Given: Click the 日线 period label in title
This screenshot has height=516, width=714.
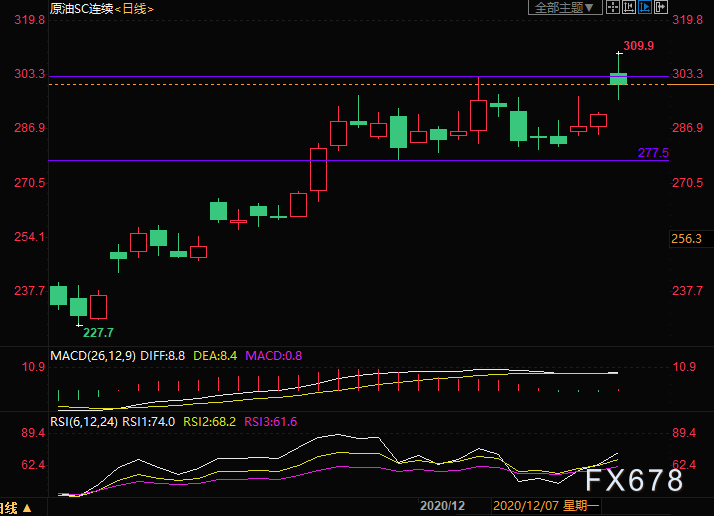Looking at the screenshot, I should pyautogui.click(x=134, y=9).
